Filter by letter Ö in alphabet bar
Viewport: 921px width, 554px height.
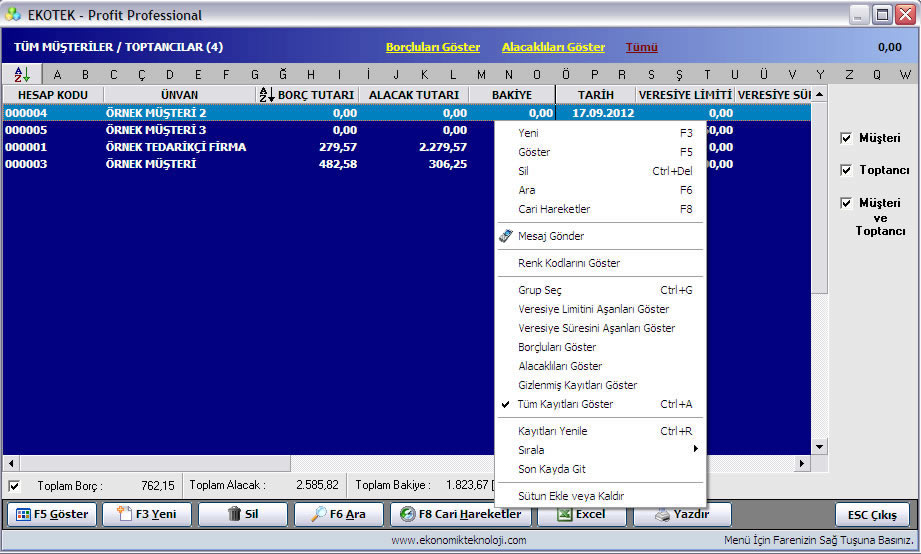pos(566,74)
